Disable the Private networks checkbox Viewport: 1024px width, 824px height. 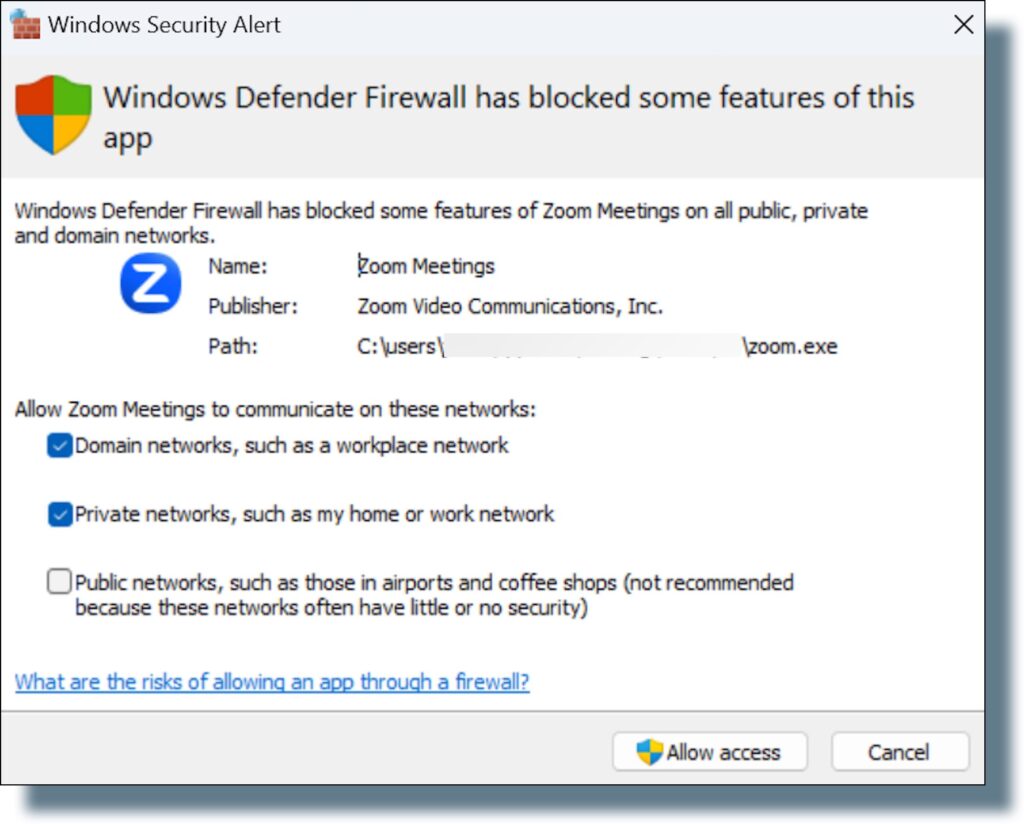click(58, 514)
